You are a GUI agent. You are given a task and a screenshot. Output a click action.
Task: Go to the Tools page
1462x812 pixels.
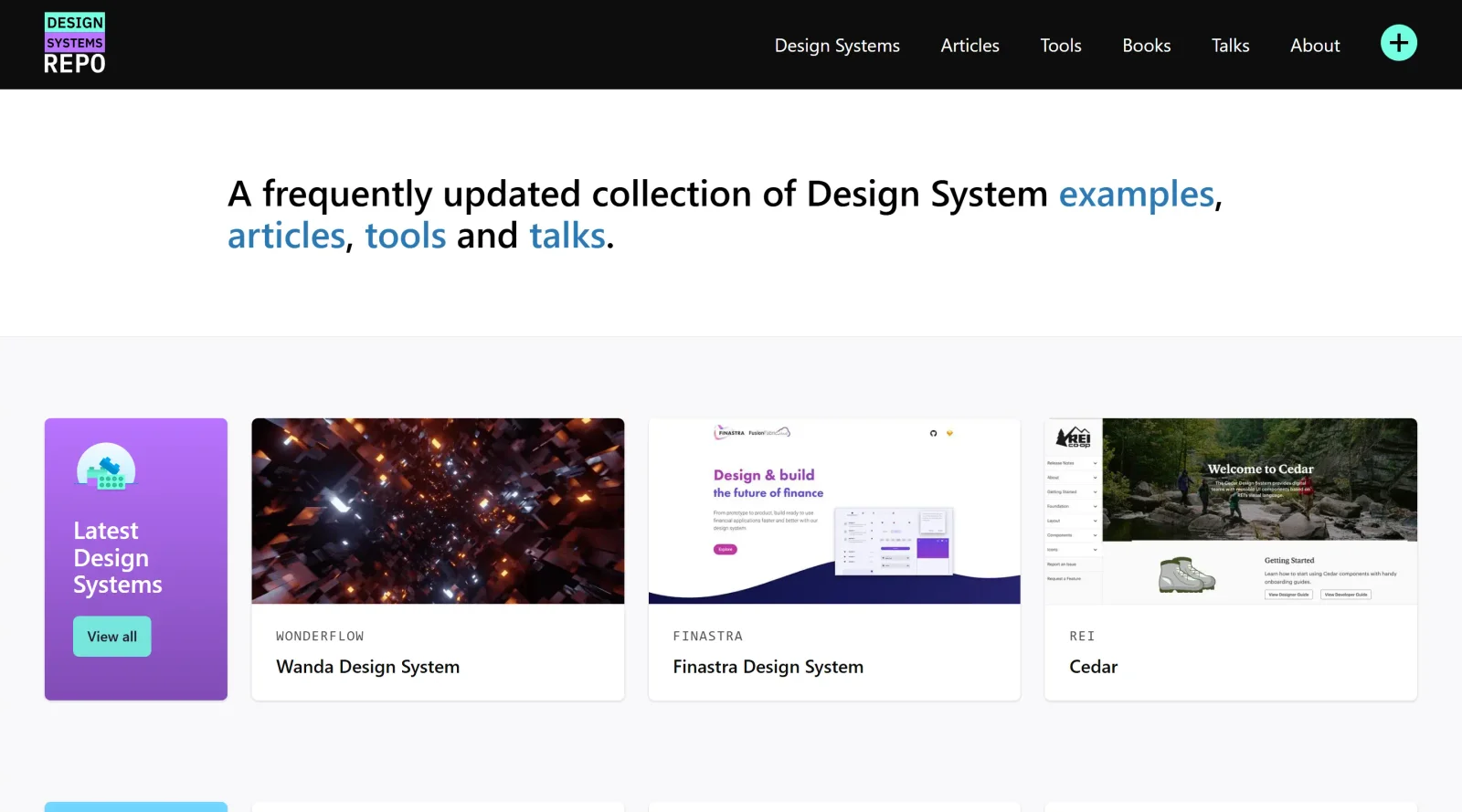pos(1060,46)
